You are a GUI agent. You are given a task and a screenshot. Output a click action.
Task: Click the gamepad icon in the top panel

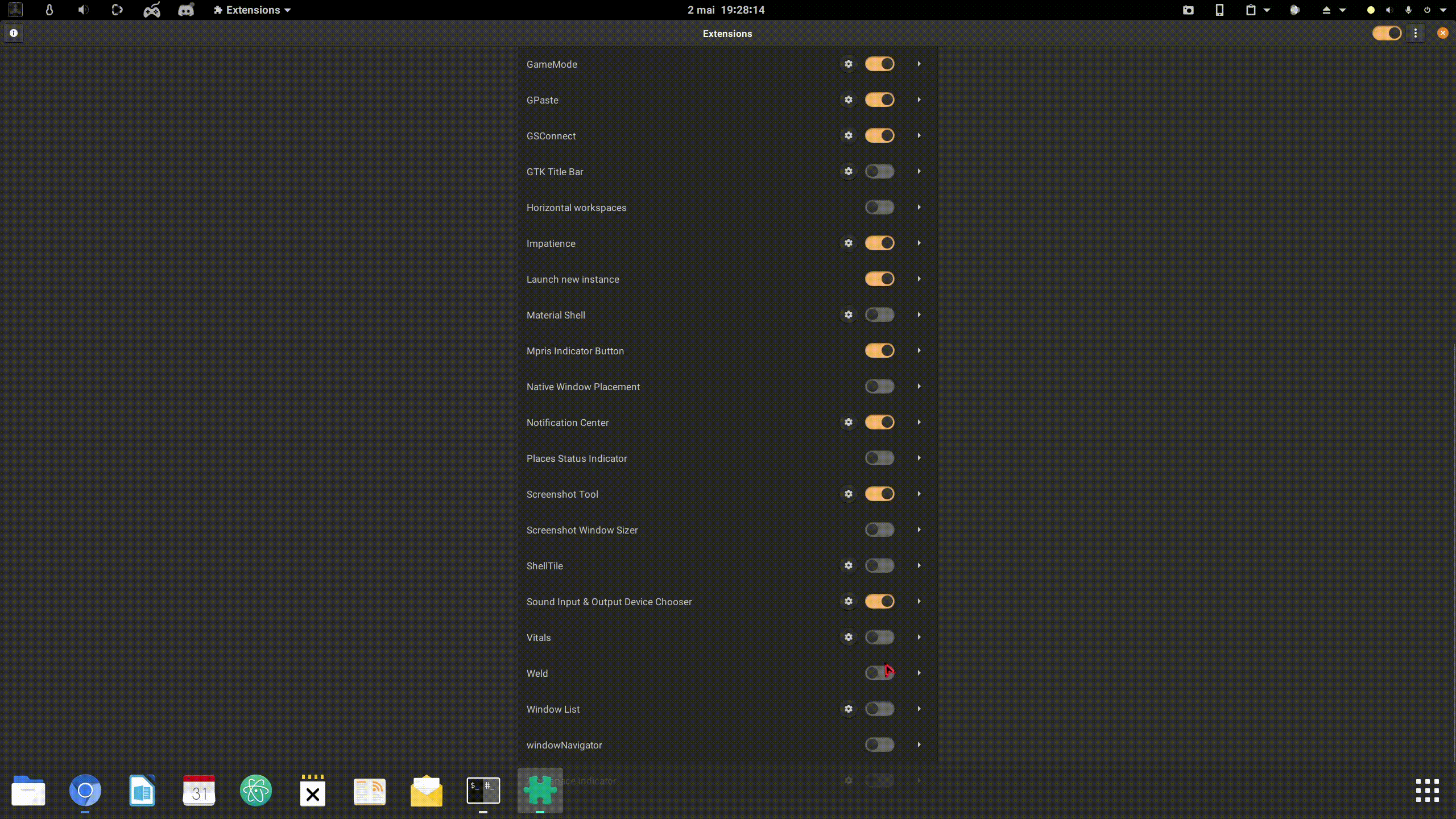[151, 10]
